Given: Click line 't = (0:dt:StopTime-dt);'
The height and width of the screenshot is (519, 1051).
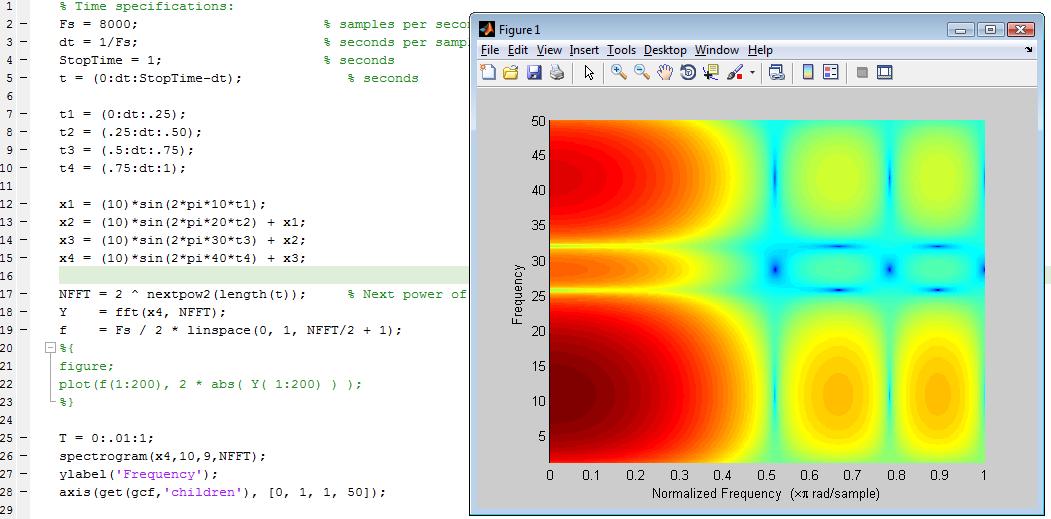Looking at the screenshot, I should 150,78.
